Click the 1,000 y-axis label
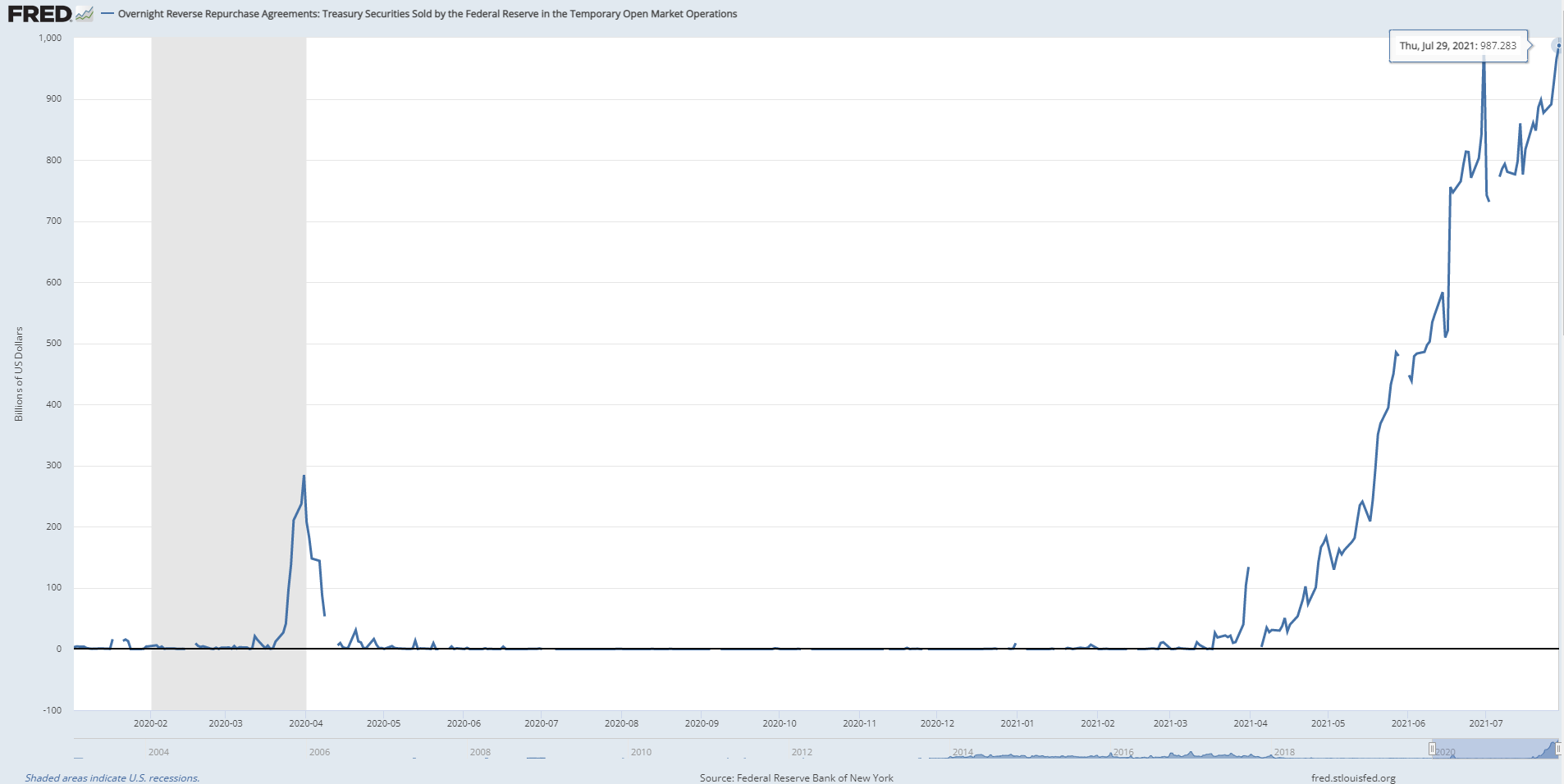The width and height of the screenshot is (1564, 784). point(50,38)
